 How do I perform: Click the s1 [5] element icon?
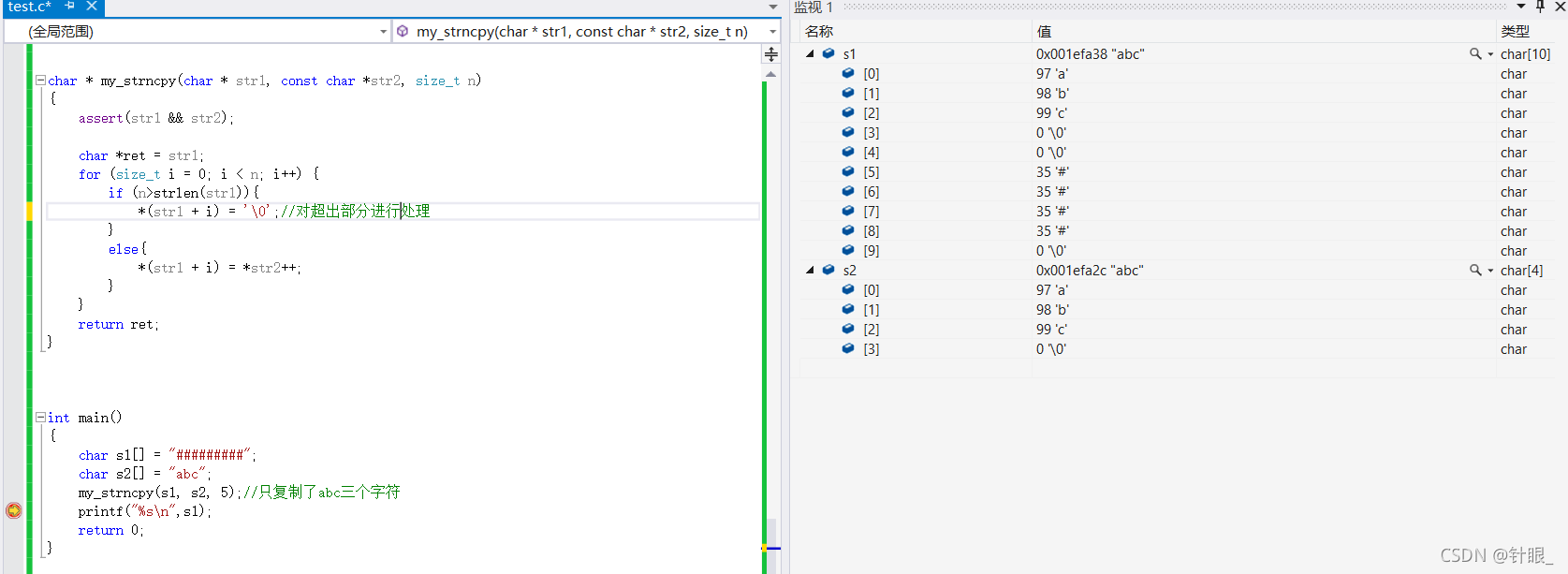tap(848, 171)
